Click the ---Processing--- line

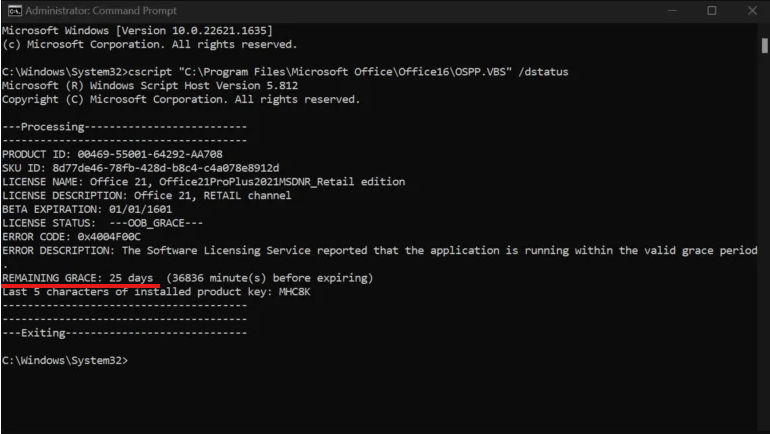point(124,127)
